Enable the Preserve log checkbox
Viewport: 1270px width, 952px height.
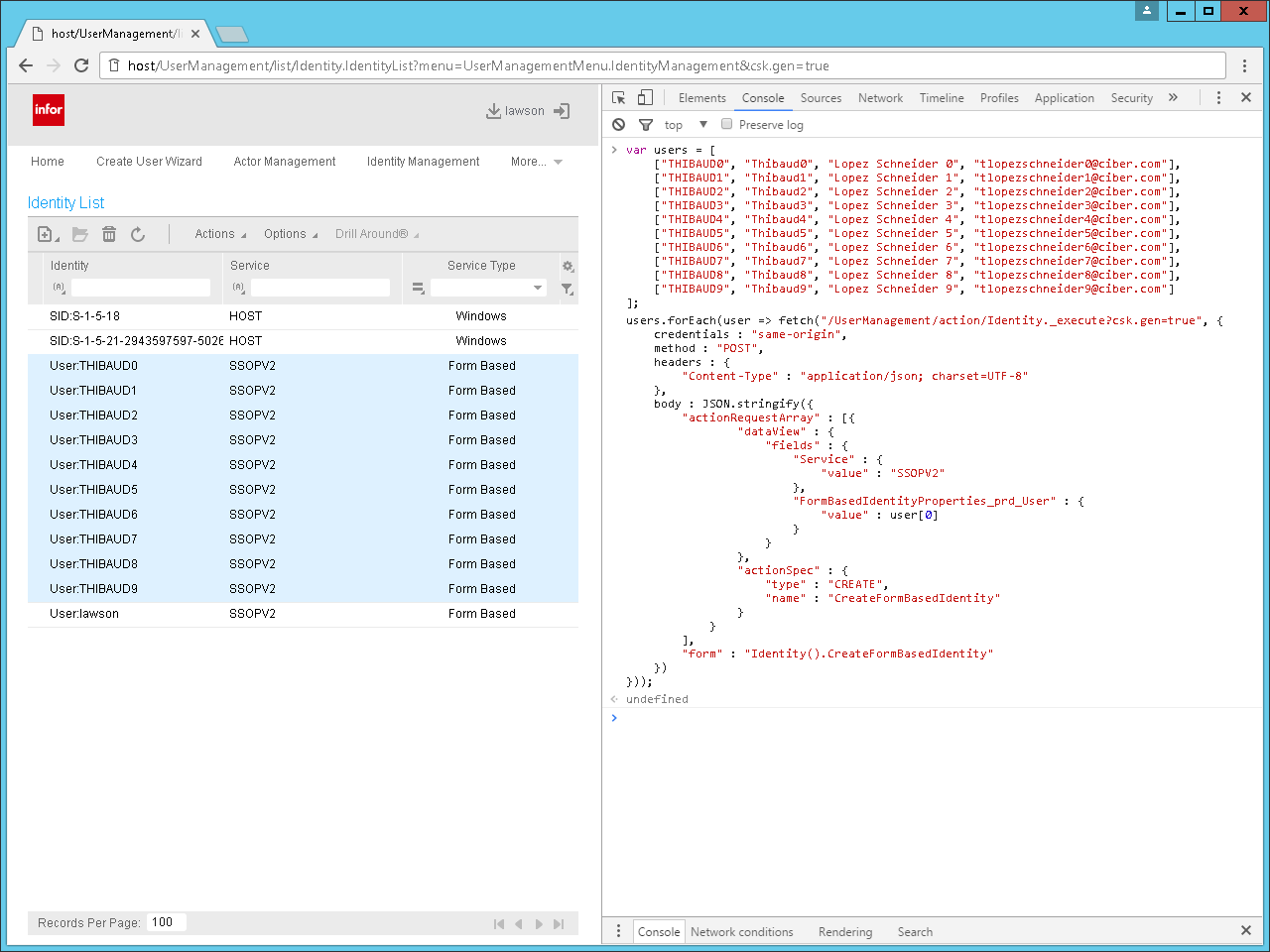(x=727, y=125)
